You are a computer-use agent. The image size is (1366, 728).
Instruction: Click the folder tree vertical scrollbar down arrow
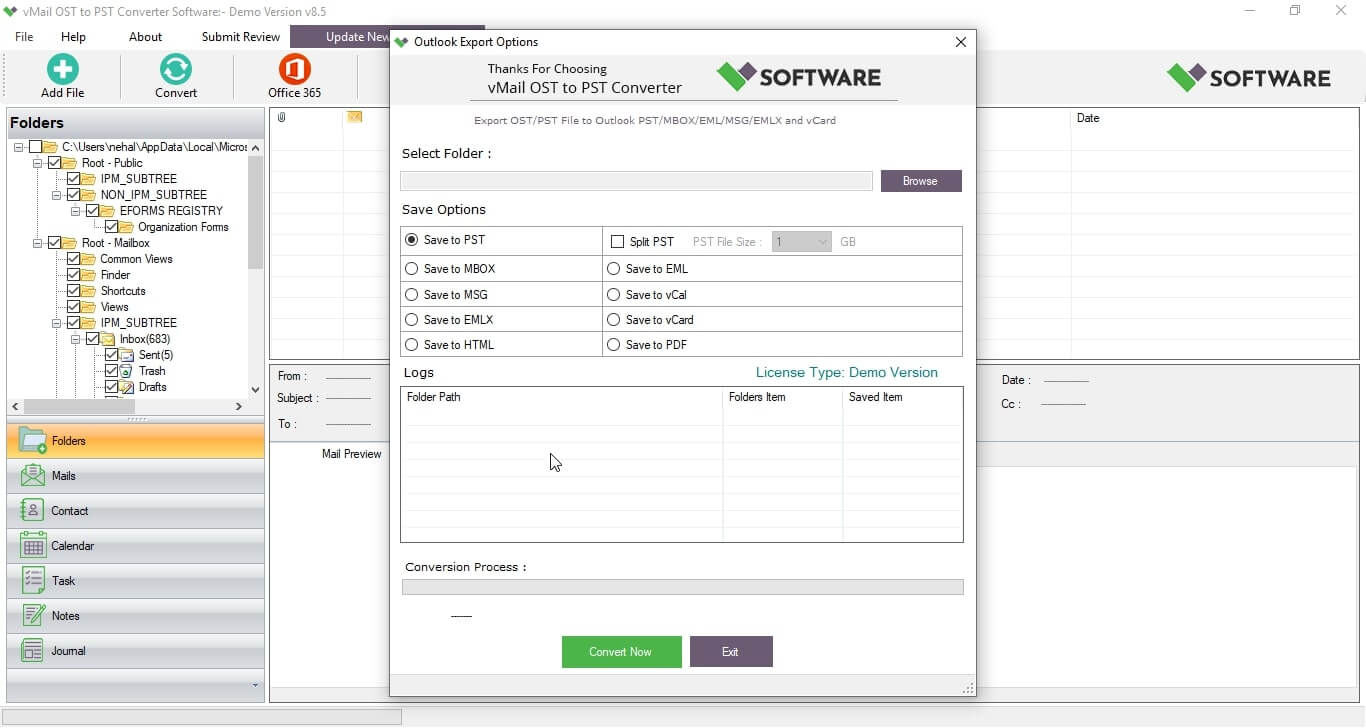[x=255, y=391]
